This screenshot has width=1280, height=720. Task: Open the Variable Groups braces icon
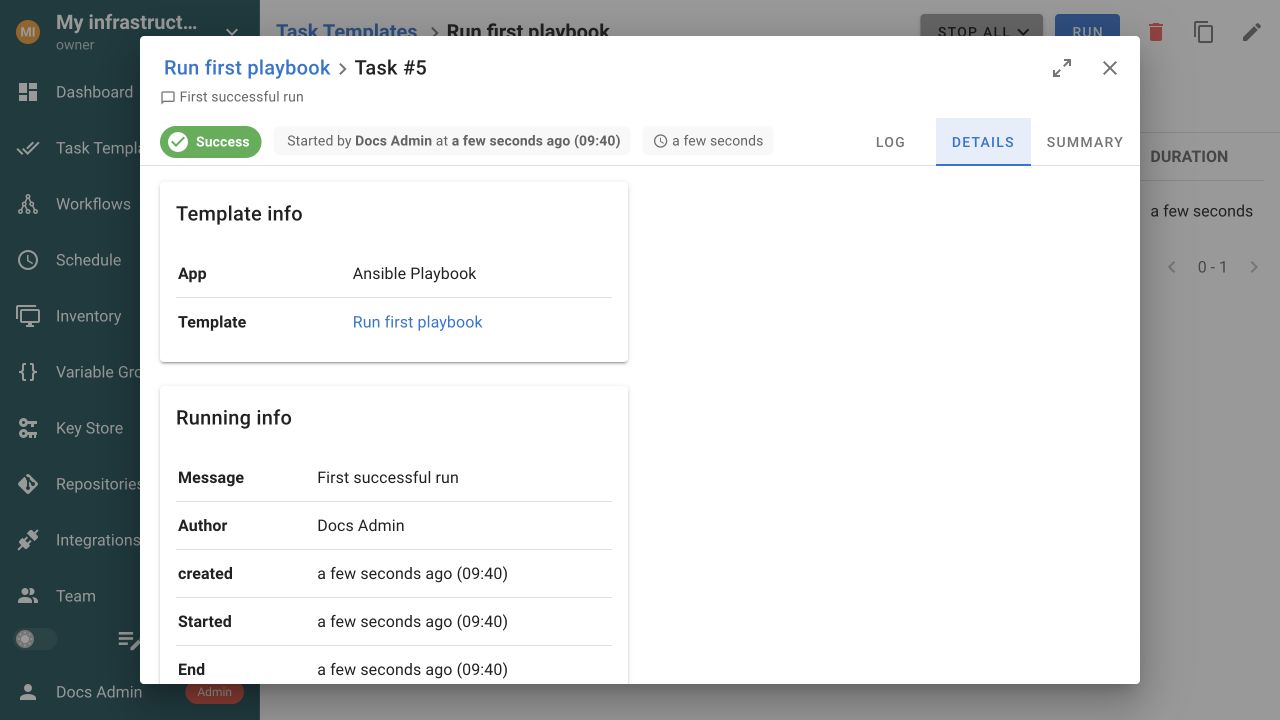(x=28, y=372)
